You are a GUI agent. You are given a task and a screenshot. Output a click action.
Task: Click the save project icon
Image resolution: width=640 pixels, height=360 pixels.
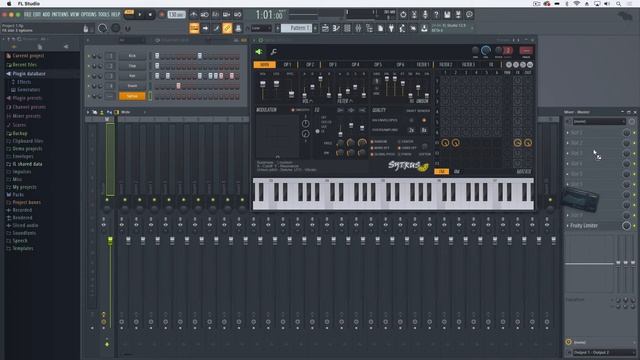click(447, 15)
